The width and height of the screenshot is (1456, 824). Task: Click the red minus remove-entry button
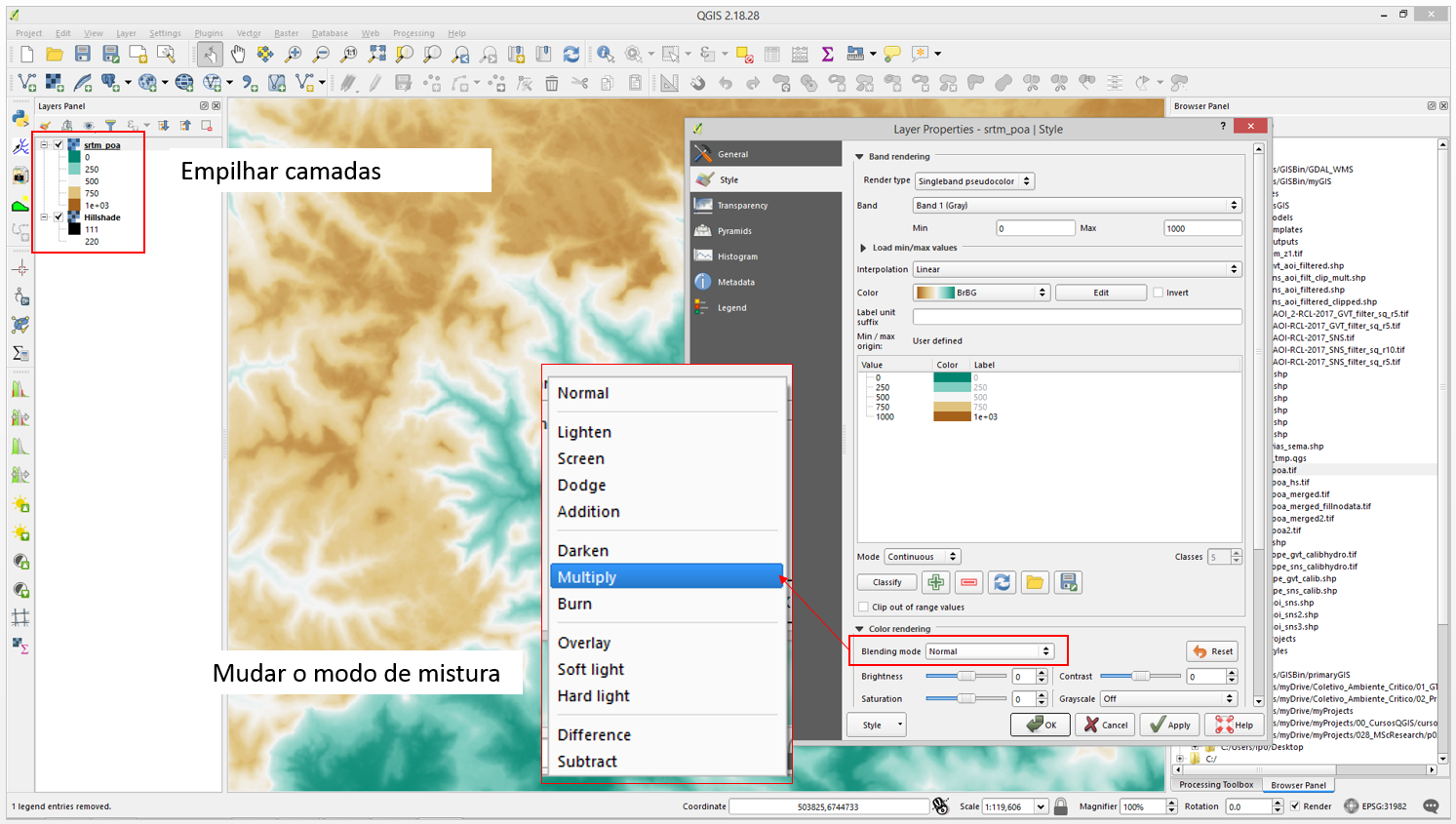pos(968,582)
